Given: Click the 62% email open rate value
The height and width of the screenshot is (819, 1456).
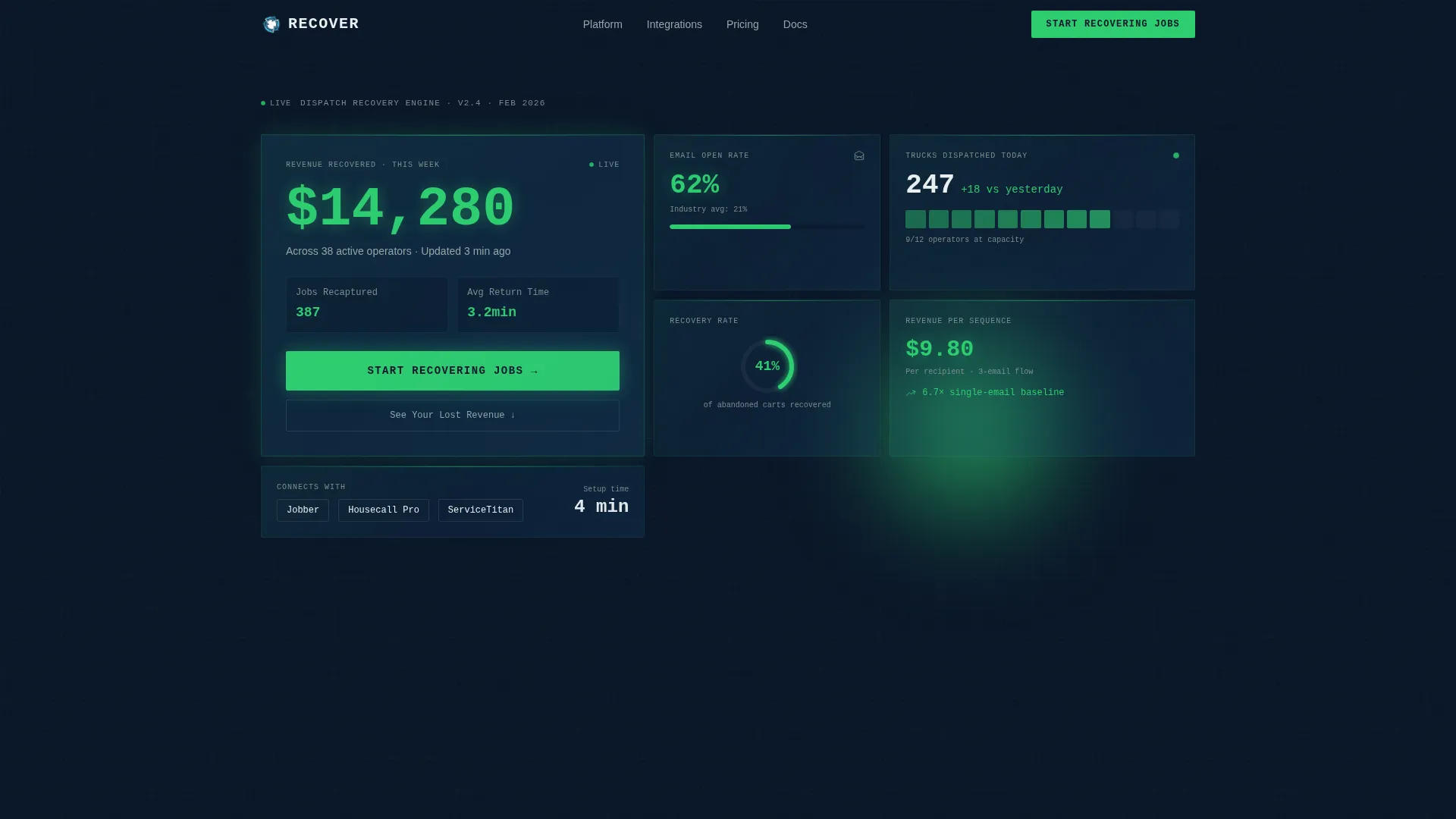Looking at the screenshot, I should click(695, 184).
